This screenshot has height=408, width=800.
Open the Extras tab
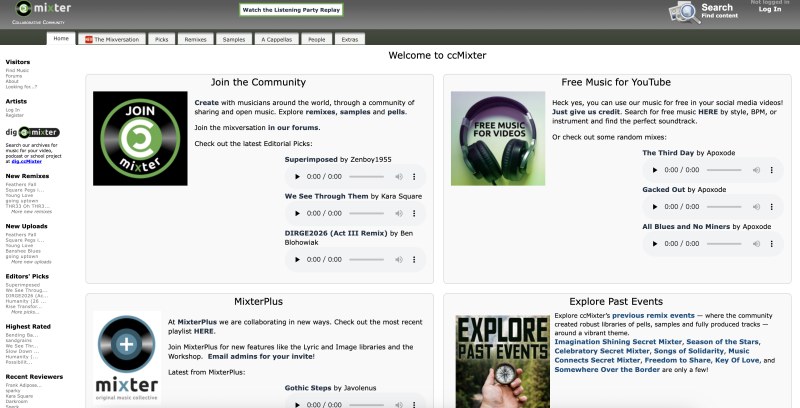pos(350,39)
